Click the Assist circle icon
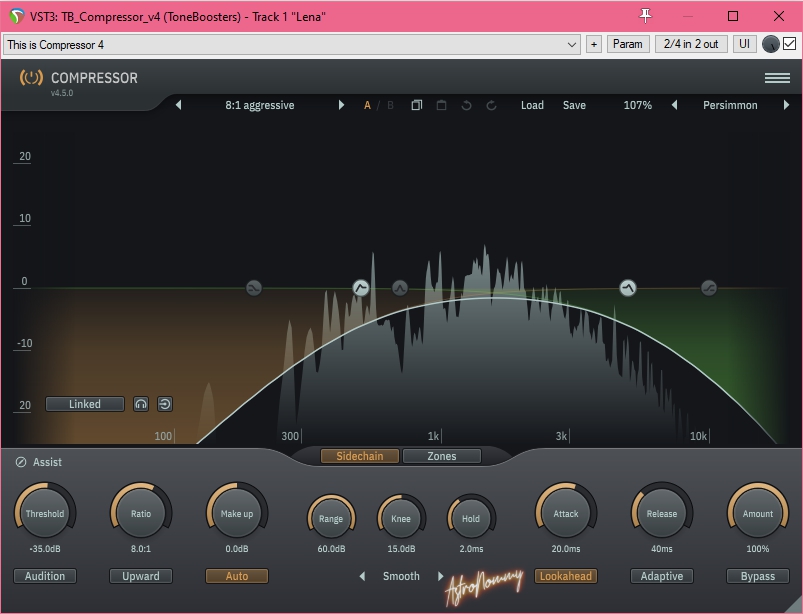The height and width of the screenshot is (614, 803). (x=21, y=462)
